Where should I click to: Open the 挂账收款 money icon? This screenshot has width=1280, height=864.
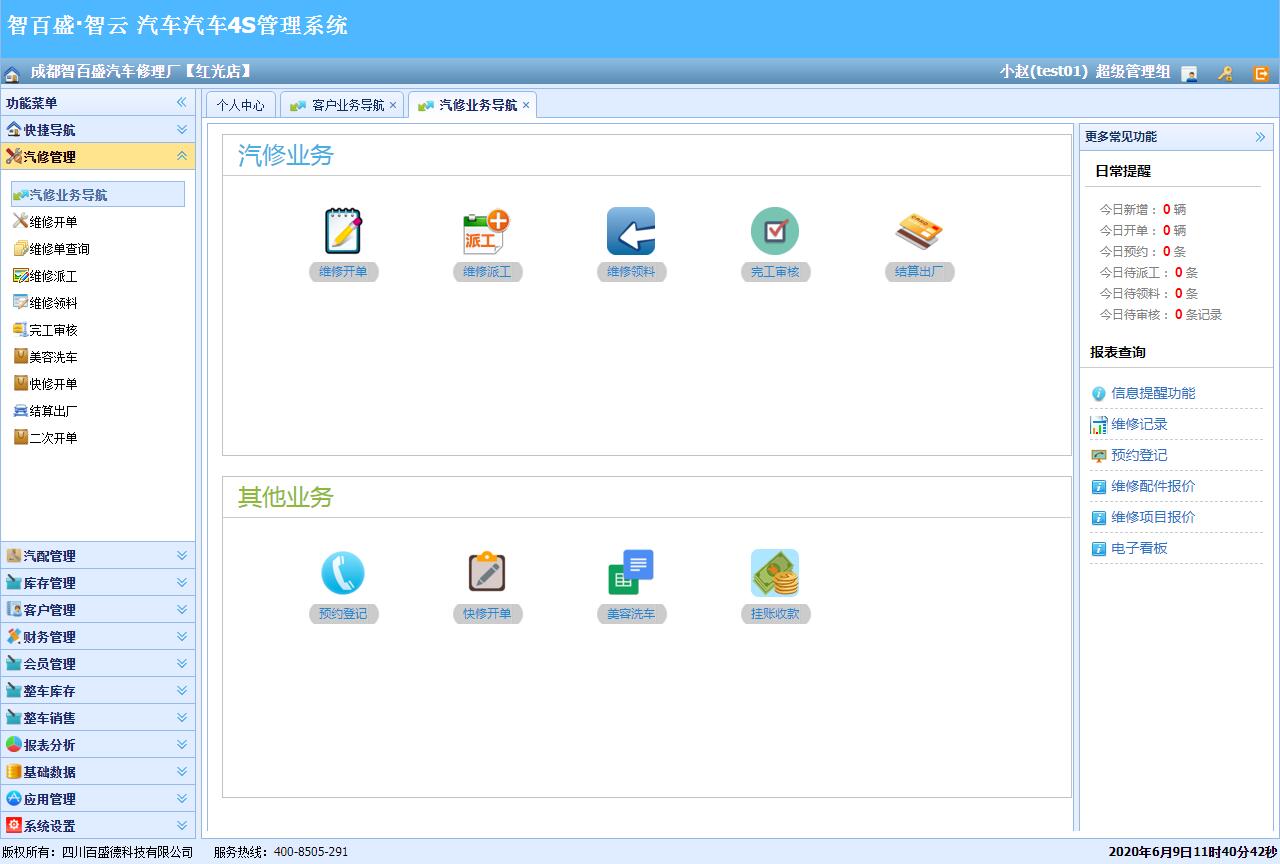click(x=775, y=573)
